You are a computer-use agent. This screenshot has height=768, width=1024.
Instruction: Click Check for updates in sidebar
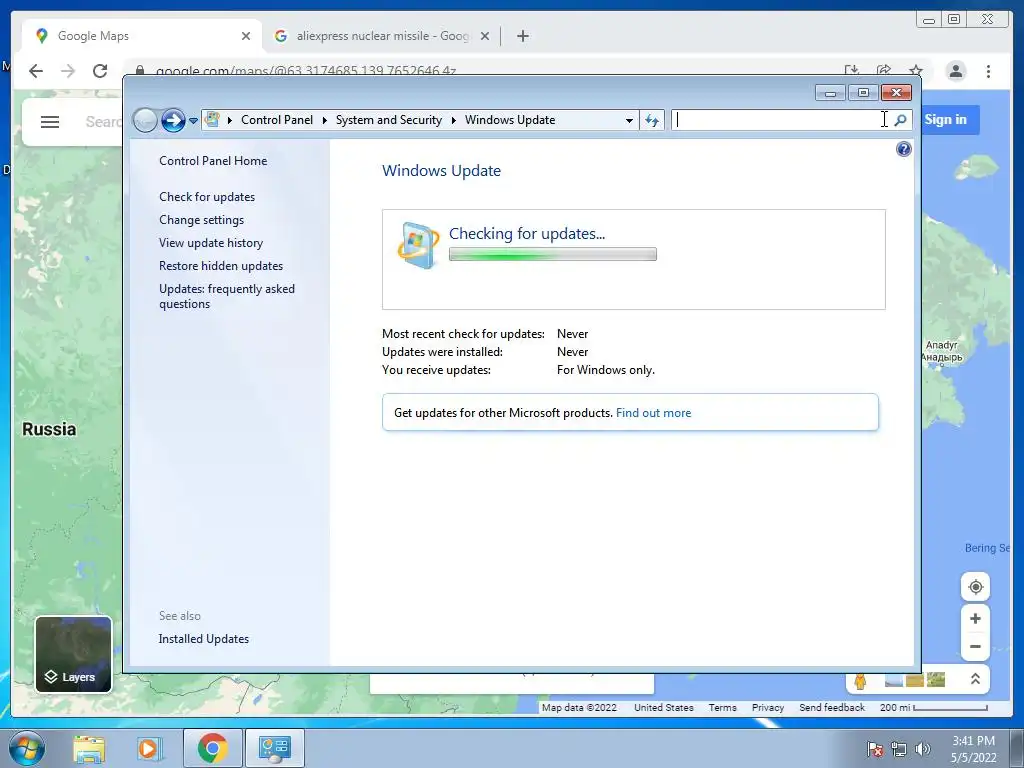coord(207,197)
